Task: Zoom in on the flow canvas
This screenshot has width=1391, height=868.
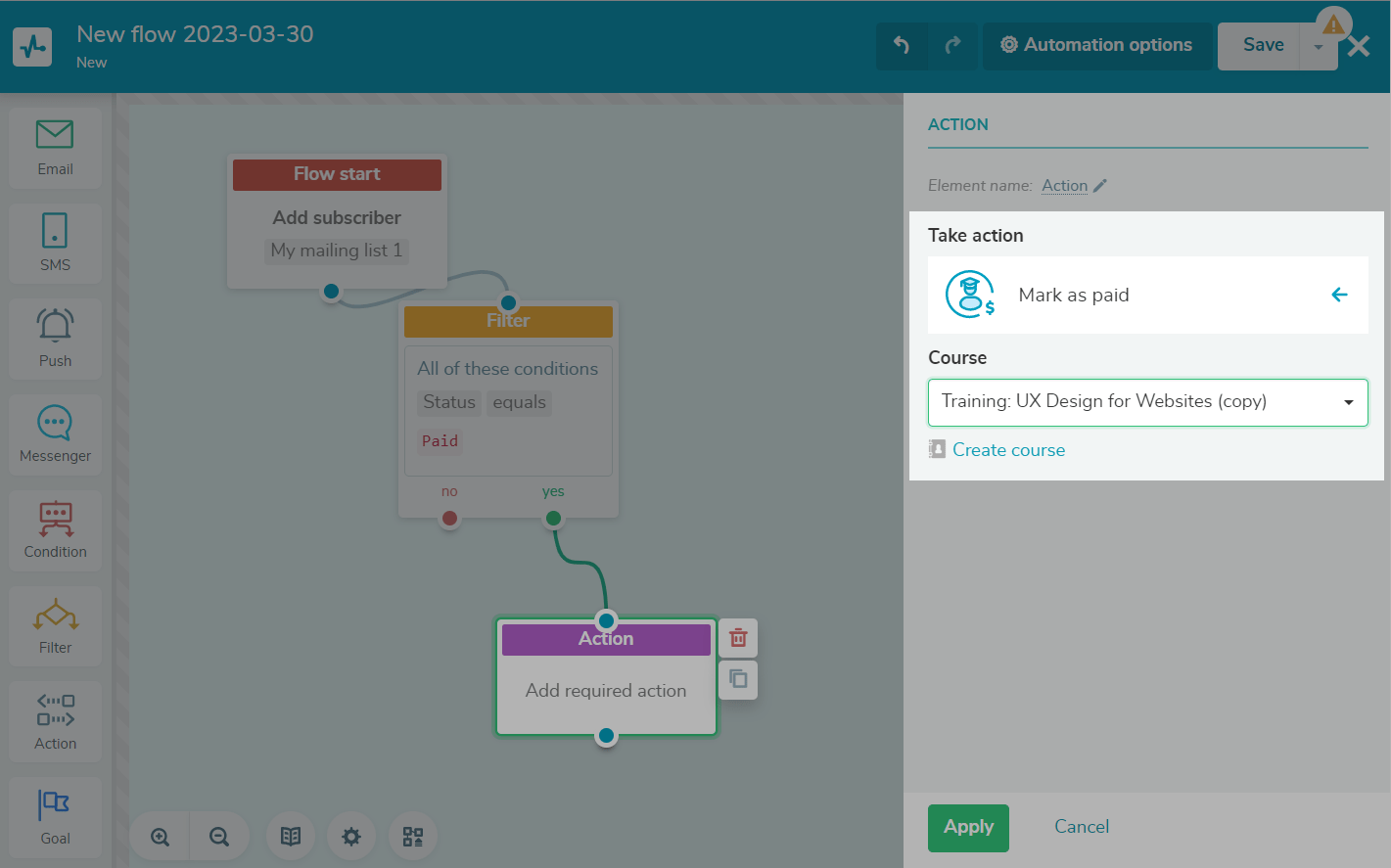Action: pos(161,837)
